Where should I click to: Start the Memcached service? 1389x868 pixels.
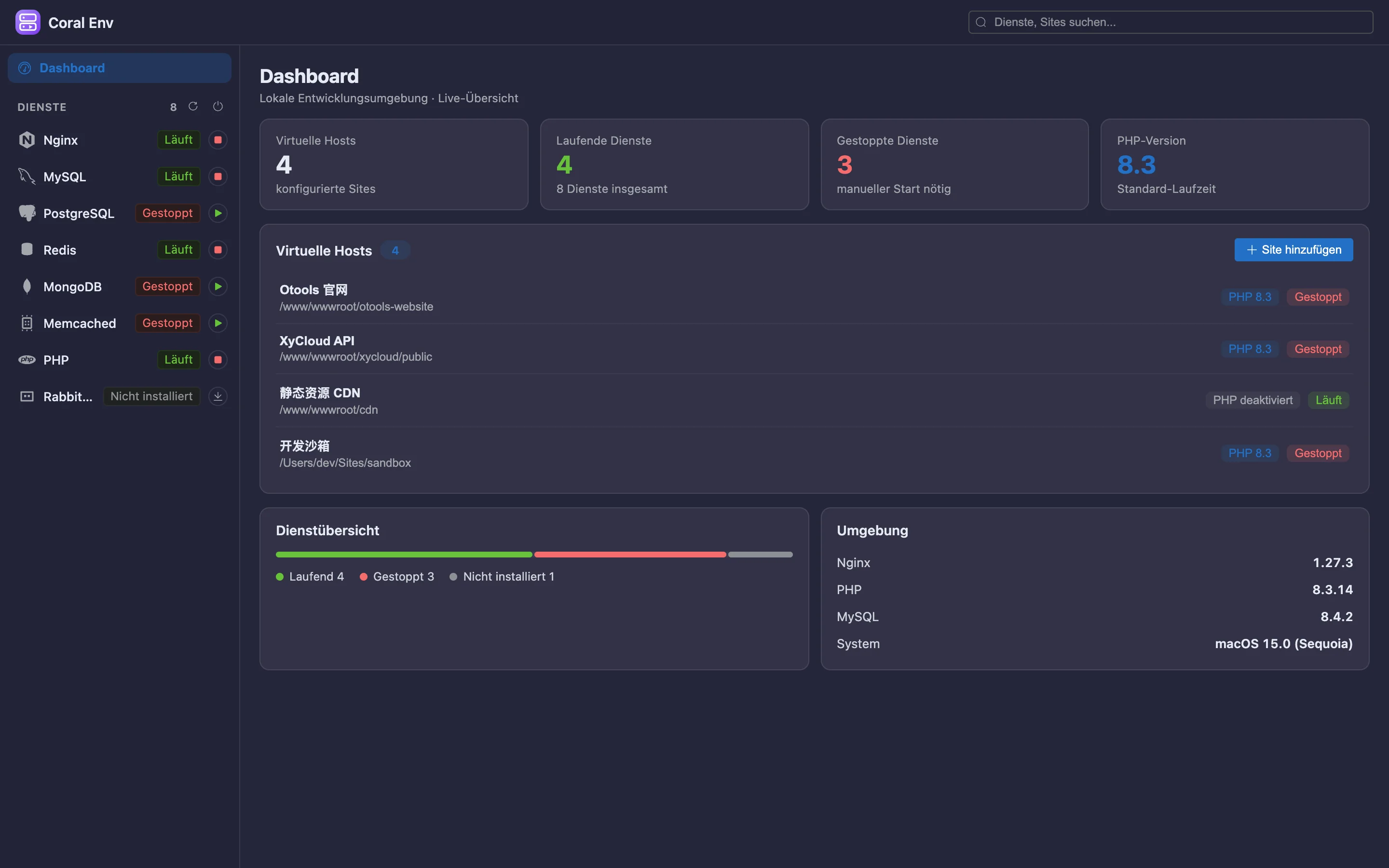click(x=218, y=323)
